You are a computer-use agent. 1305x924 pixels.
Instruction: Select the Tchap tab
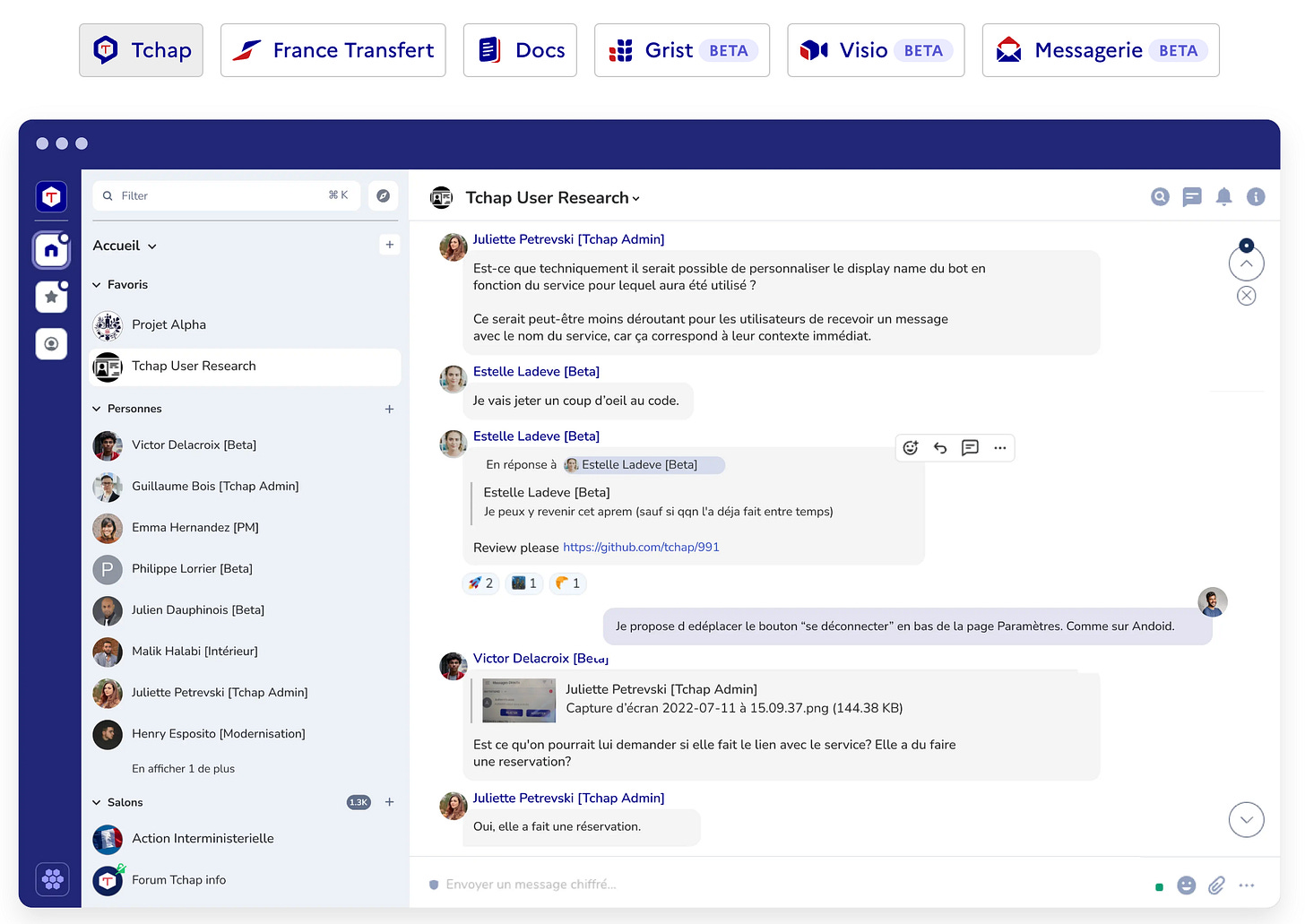(x=142, y=50)
